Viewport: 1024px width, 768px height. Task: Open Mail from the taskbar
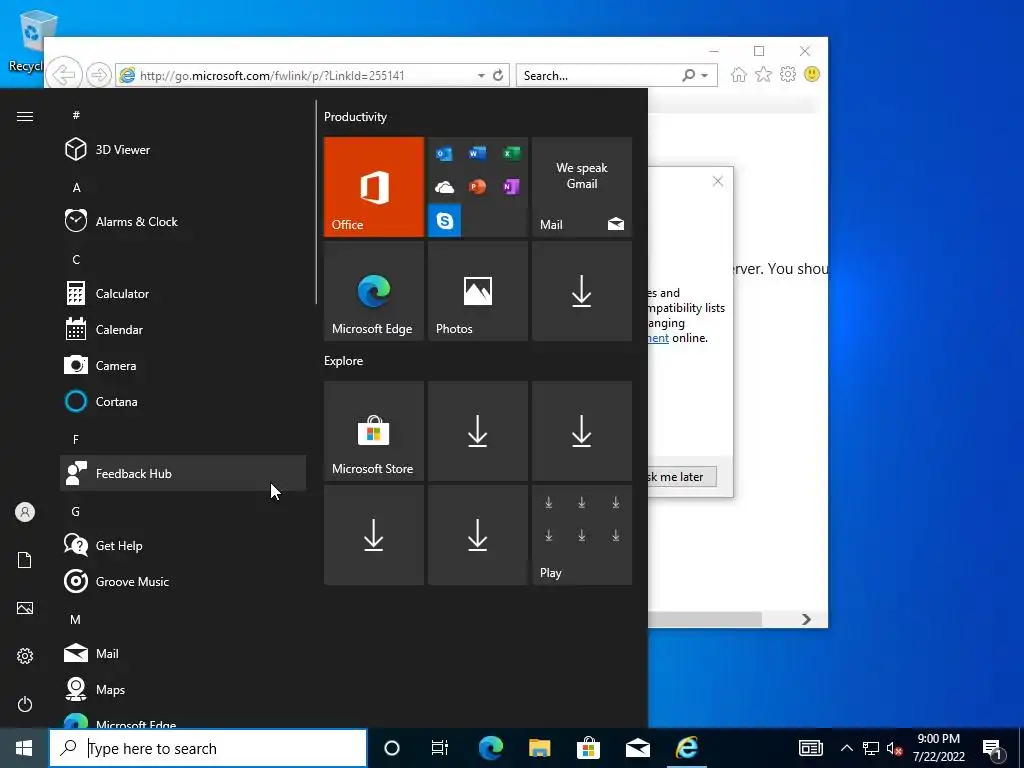pyautogui.click(x=637, y=748)
